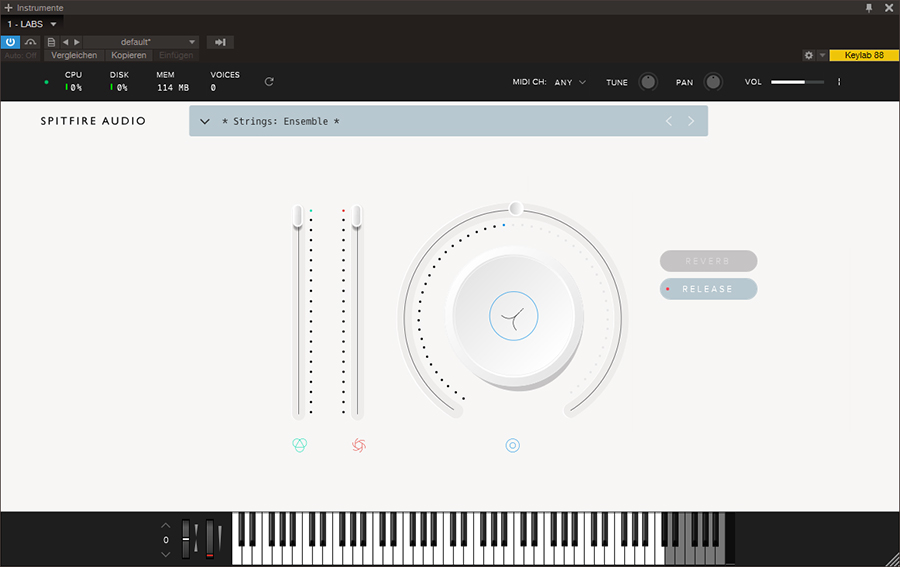Pin the Instrumente window
This screenshot has height=567, width=900.
(869, 7)
